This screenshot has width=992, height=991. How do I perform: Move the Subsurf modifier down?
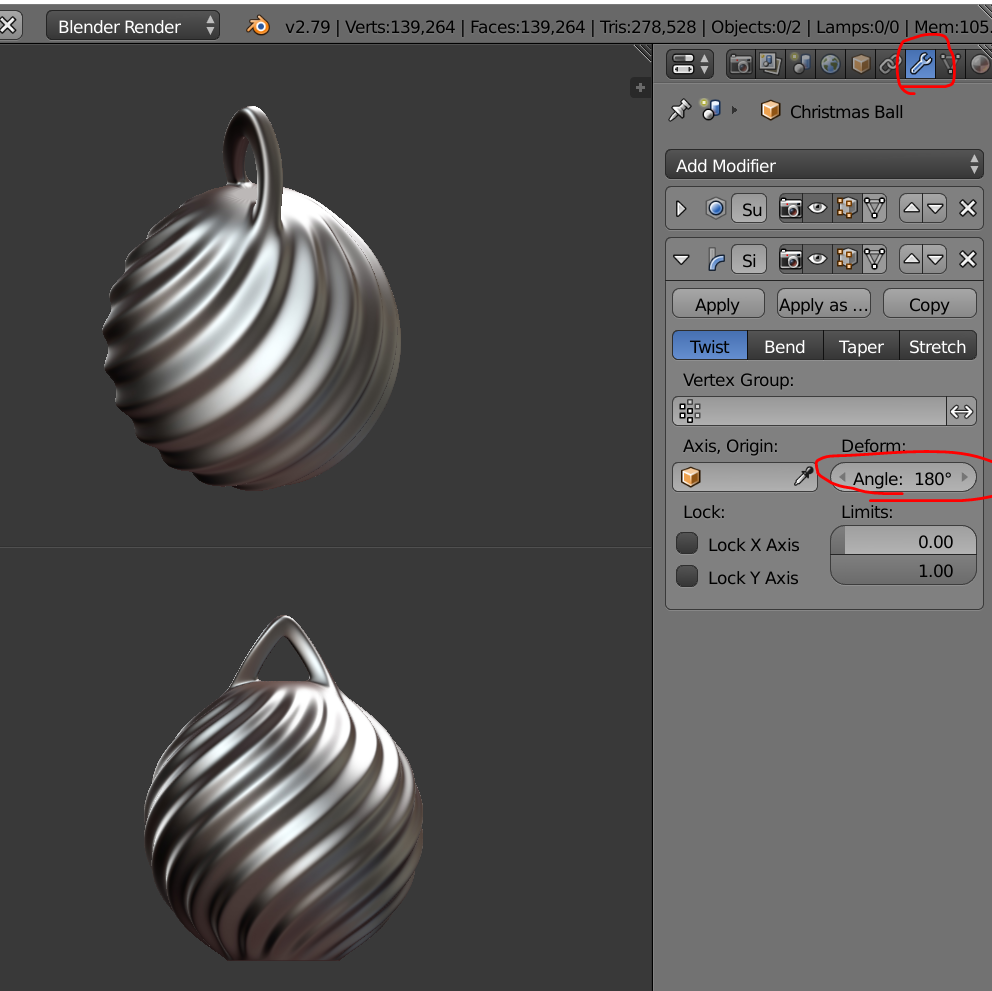click(x=935, y=208)
